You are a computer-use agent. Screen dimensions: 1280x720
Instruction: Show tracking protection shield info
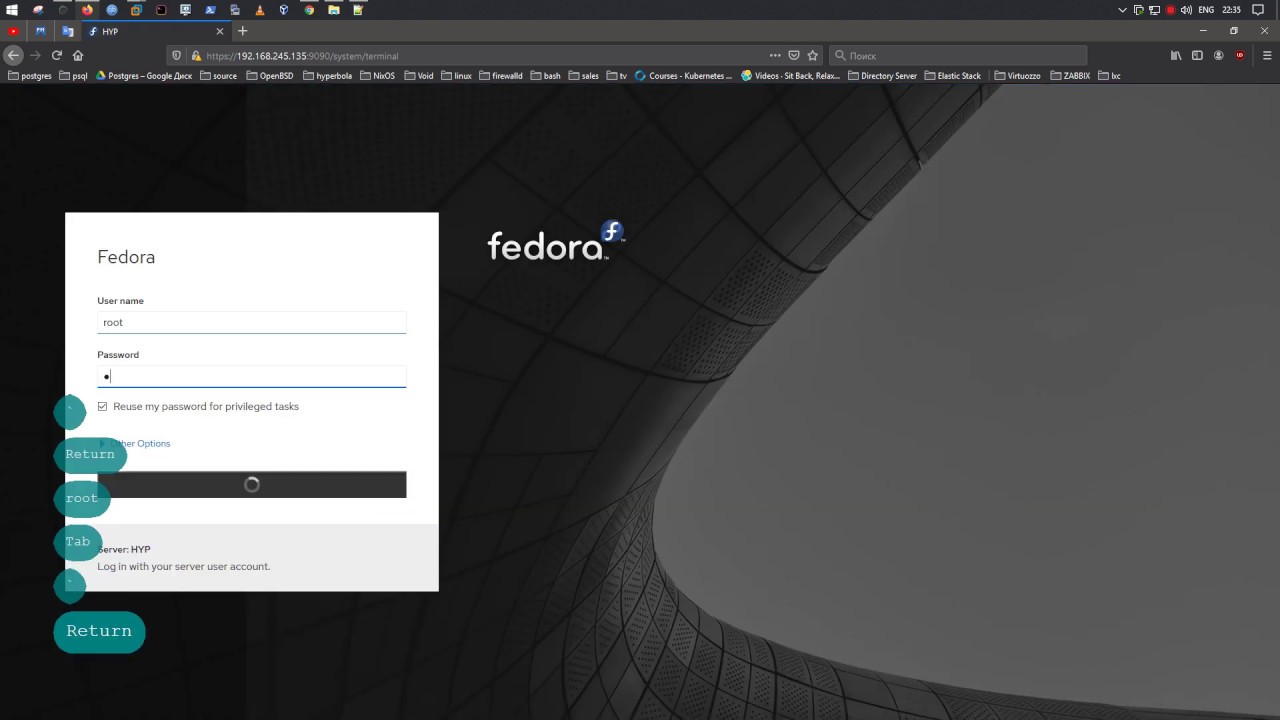pyautogui.click(x=177, y=56)
